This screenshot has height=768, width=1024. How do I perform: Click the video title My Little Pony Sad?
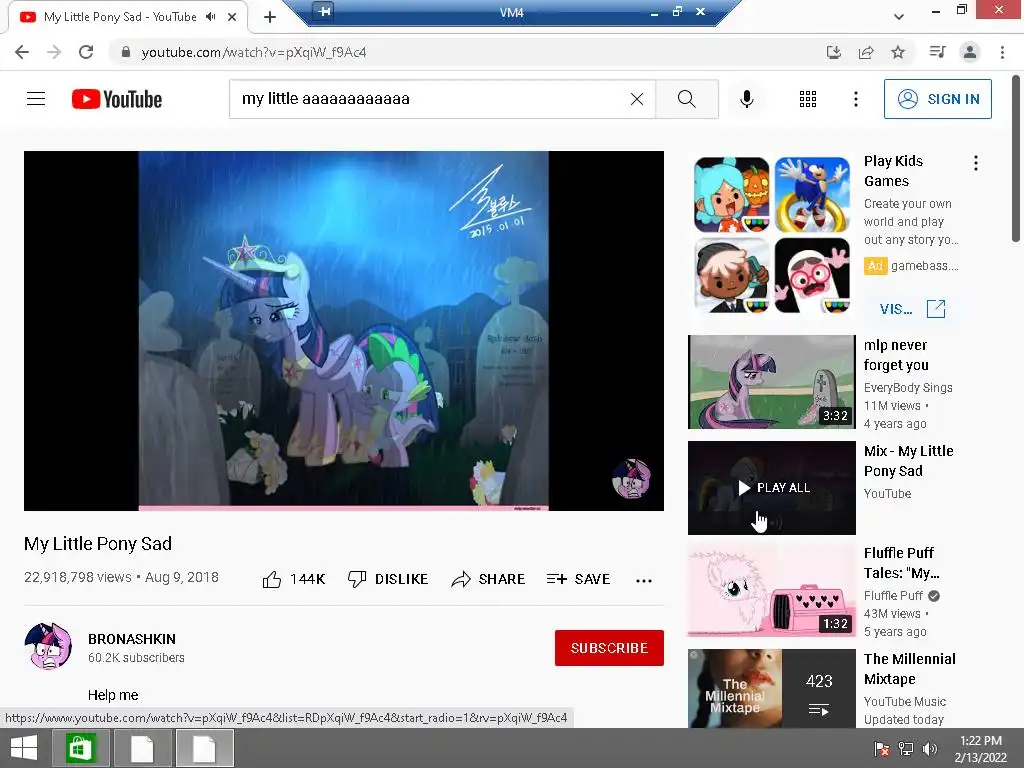pyautogui.click(x=98, y=543)
